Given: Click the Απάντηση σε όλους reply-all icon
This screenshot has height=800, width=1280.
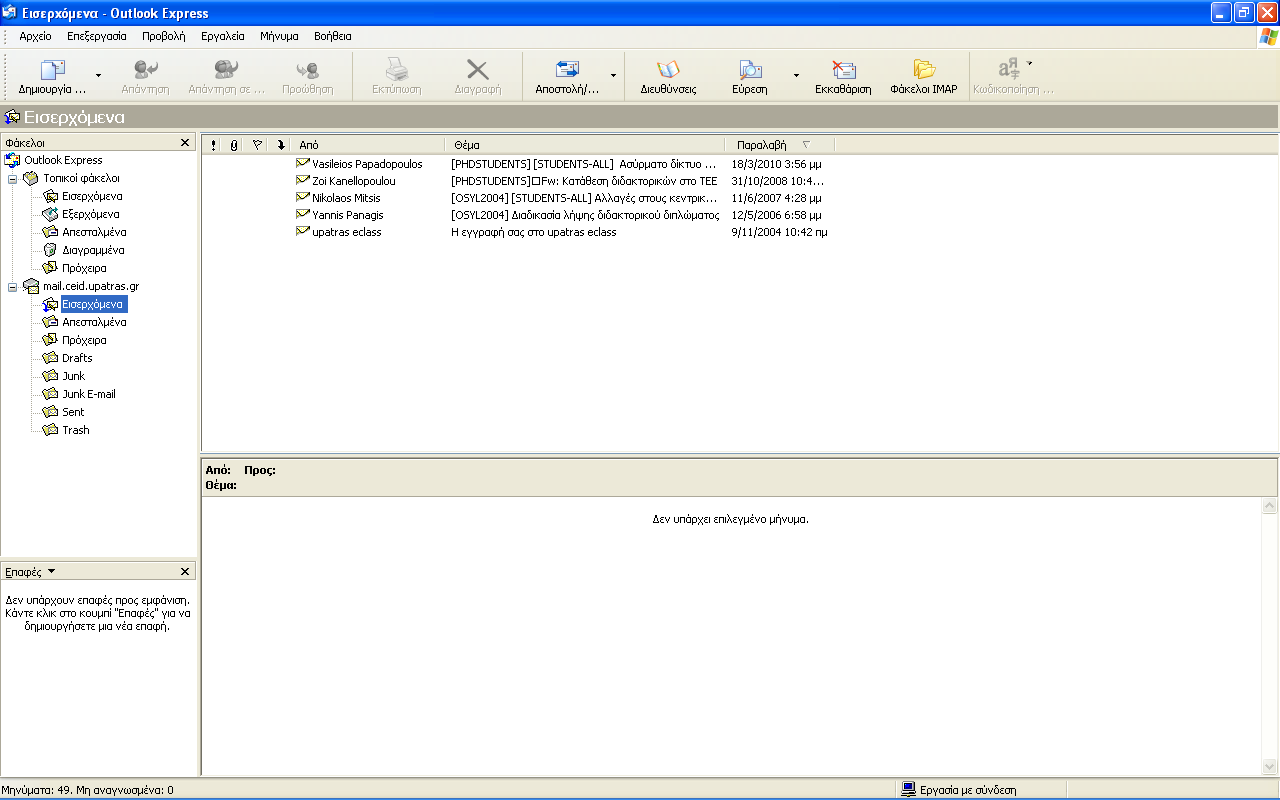Looking at the screenshot, I should (226, 70).
